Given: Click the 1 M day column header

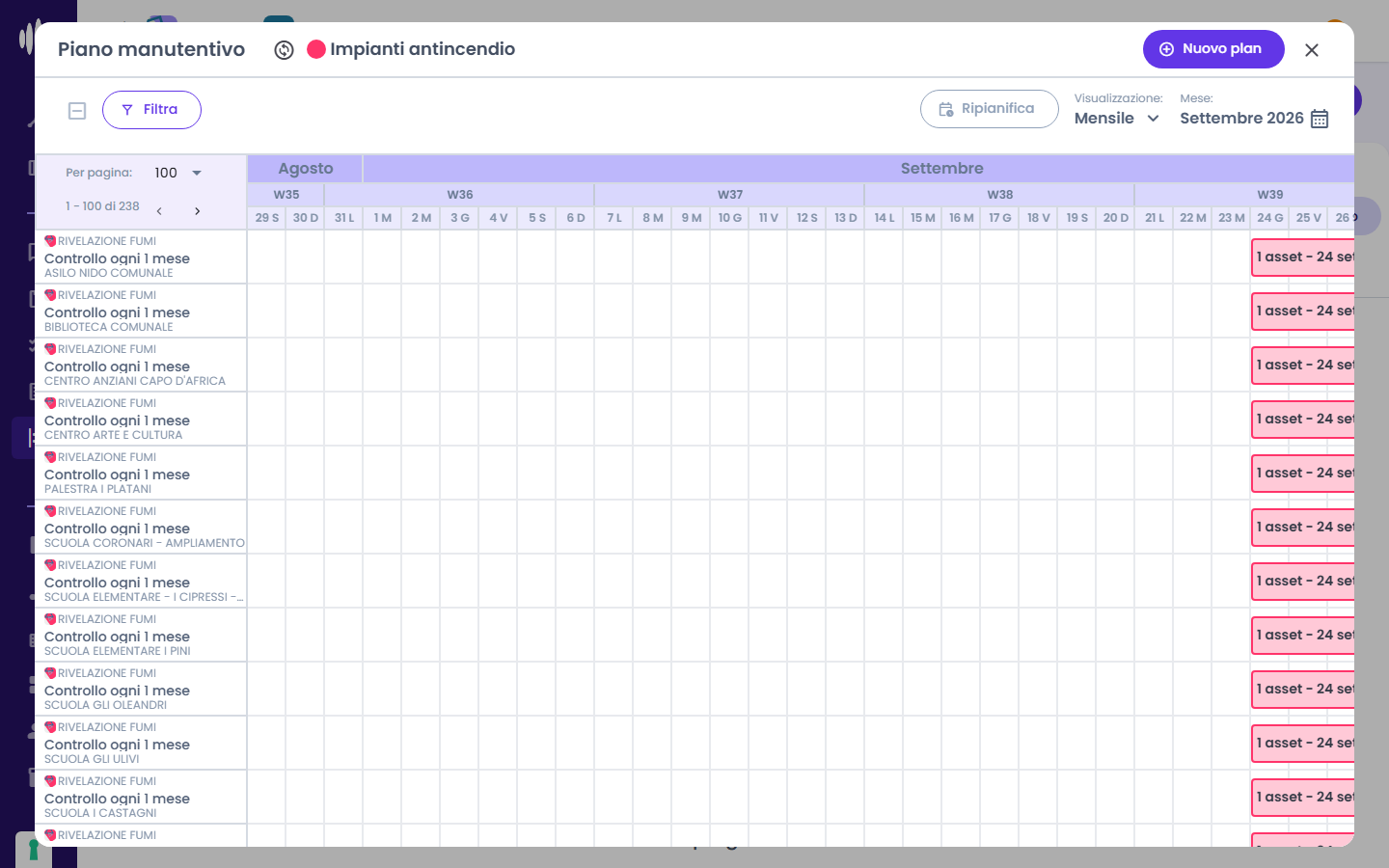Looking at the screenshot, I should click(383, 218).
